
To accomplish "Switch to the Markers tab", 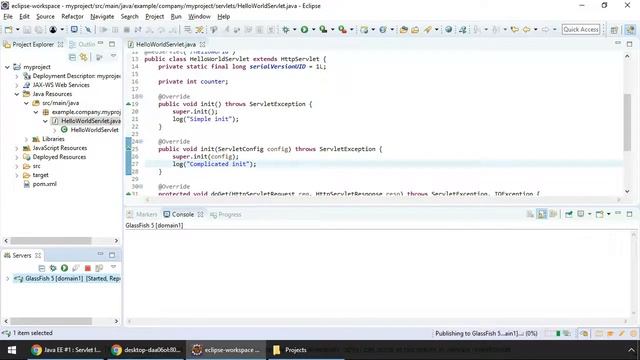I will (x=142, y=214).
